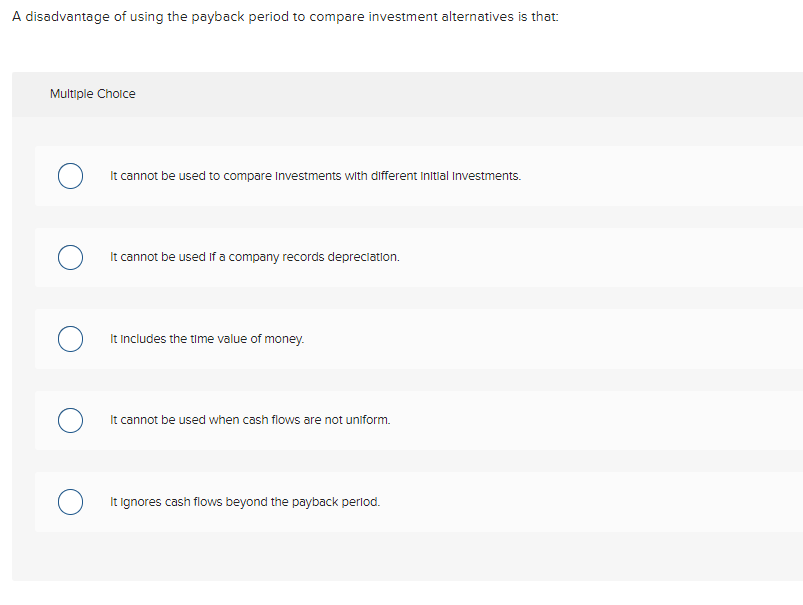This screenshot has width=803, height=605.
Task: Select the radio button about non-uniform cash flows
Action: click(x=70, y=420)
